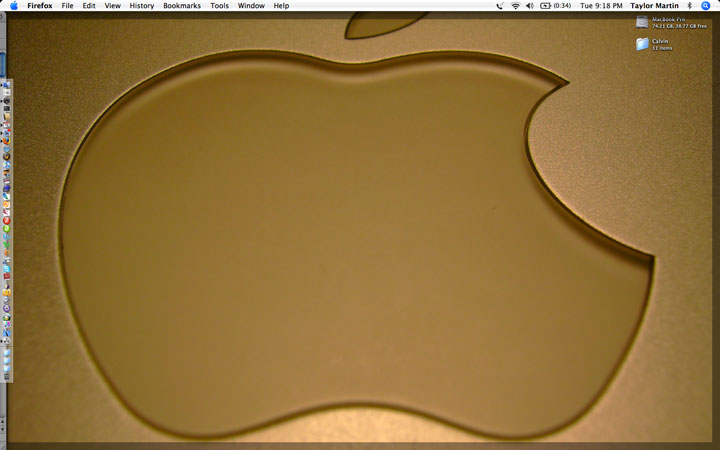Click the phone status icon in menu bar
Image resolution: width=720 pixels, height=450 pixels.
click(x=500, y=6)
